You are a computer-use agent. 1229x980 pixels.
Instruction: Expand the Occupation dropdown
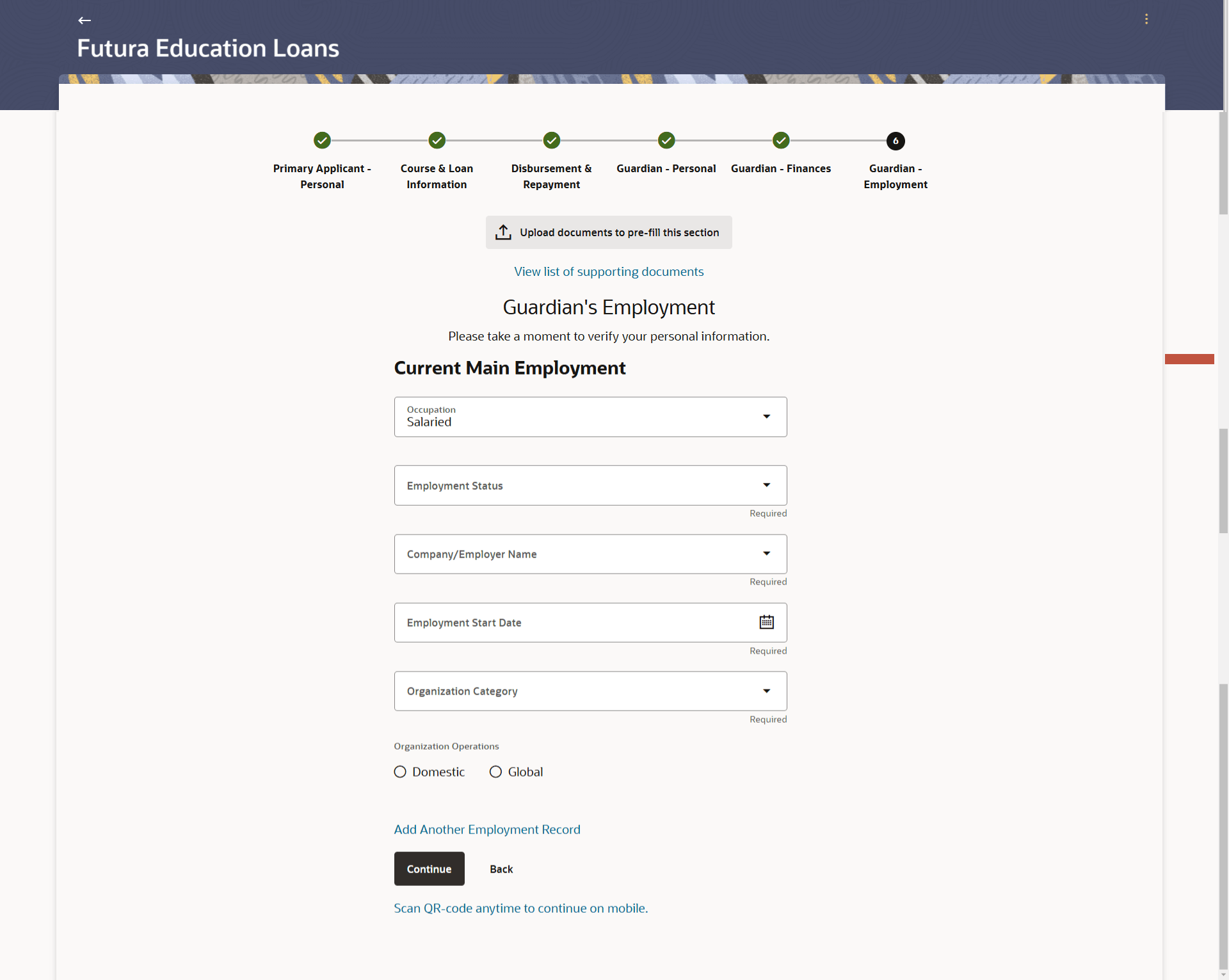(766, 417)
